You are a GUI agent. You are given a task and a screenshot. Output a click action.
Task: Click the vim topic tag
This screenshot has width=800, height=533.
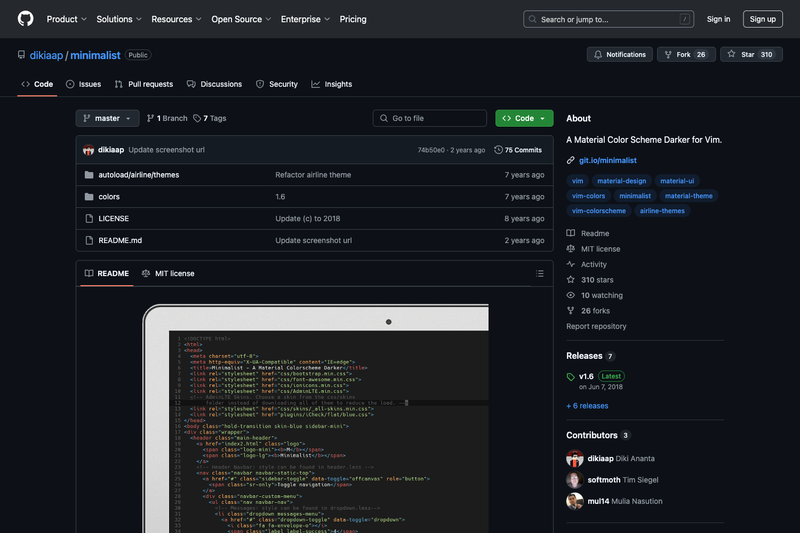point(578,181)
